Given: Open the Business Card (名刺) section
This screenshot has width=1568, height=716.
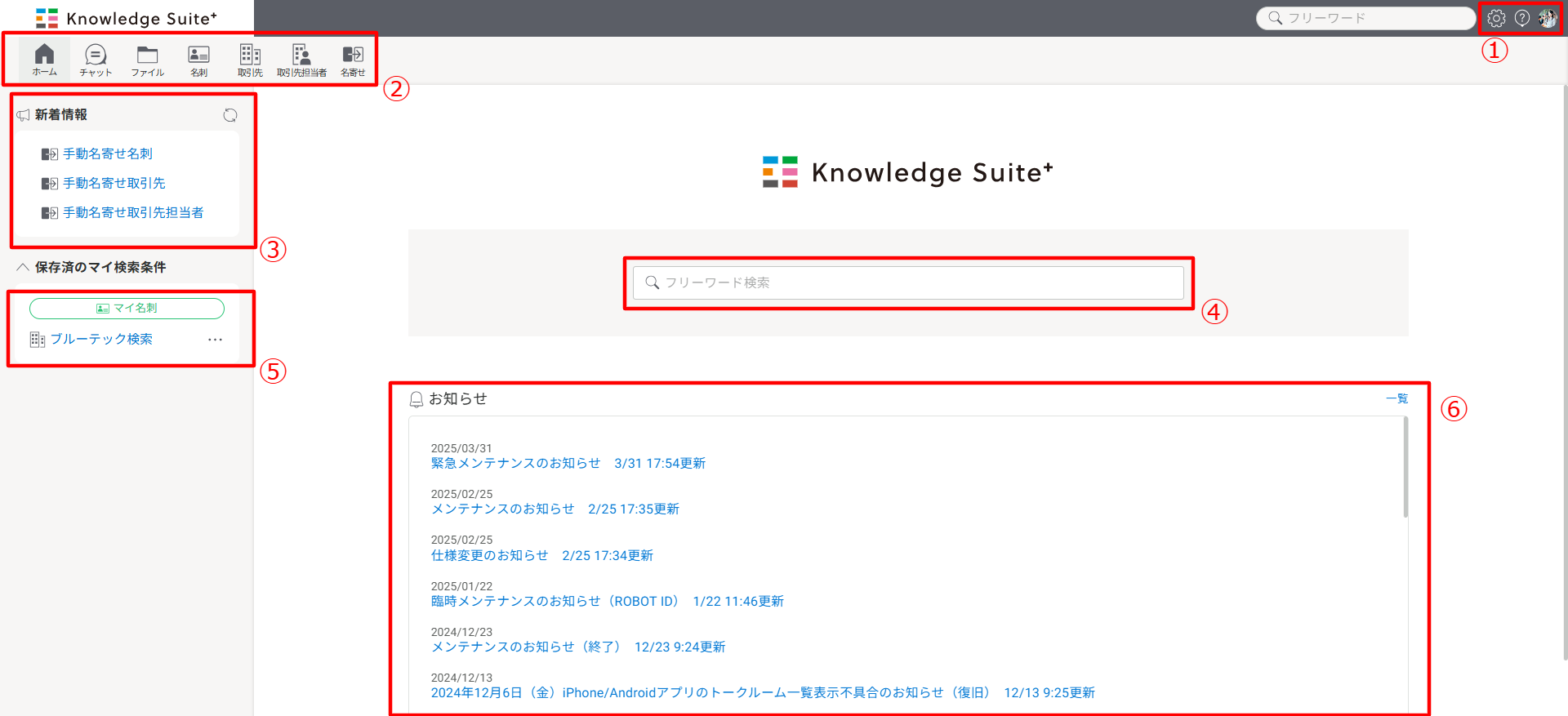Looking at the screenshot, I should 198,60.
